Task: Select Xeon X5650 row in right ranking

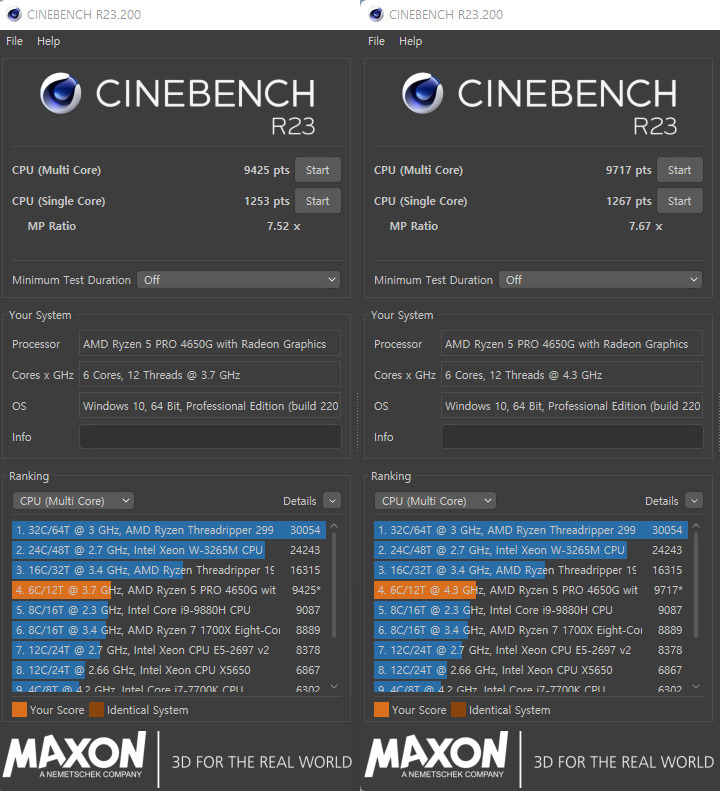Action: point(531,670)
